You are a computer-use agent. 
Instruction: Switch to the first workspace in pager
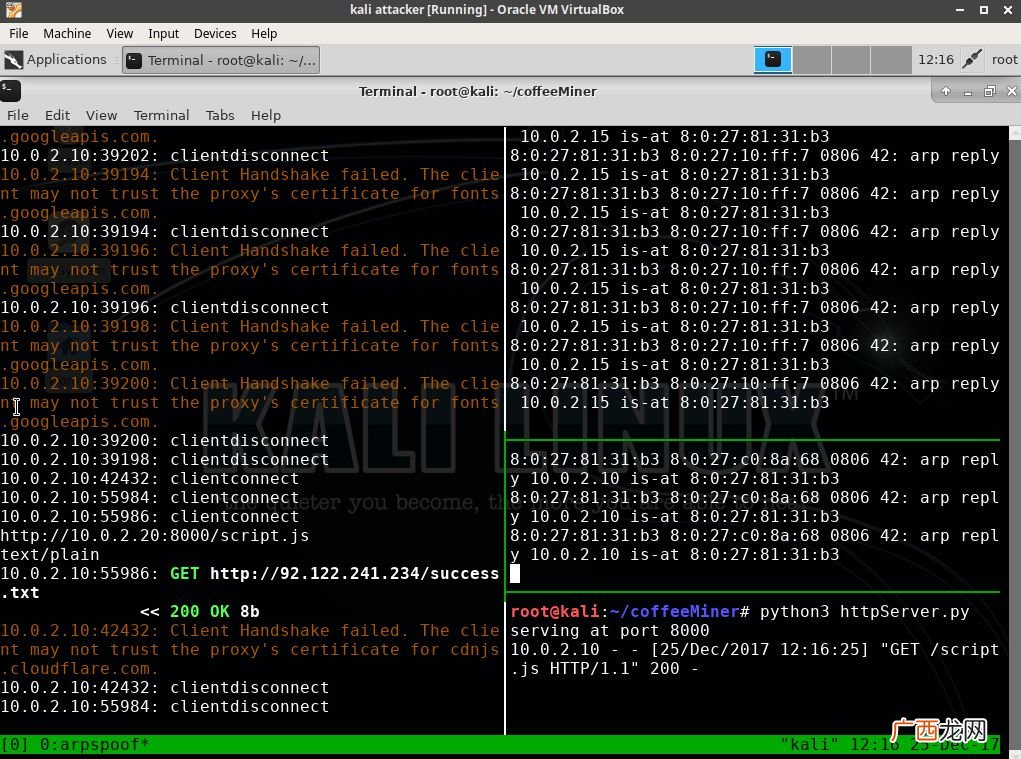click(x=773, y=60)
